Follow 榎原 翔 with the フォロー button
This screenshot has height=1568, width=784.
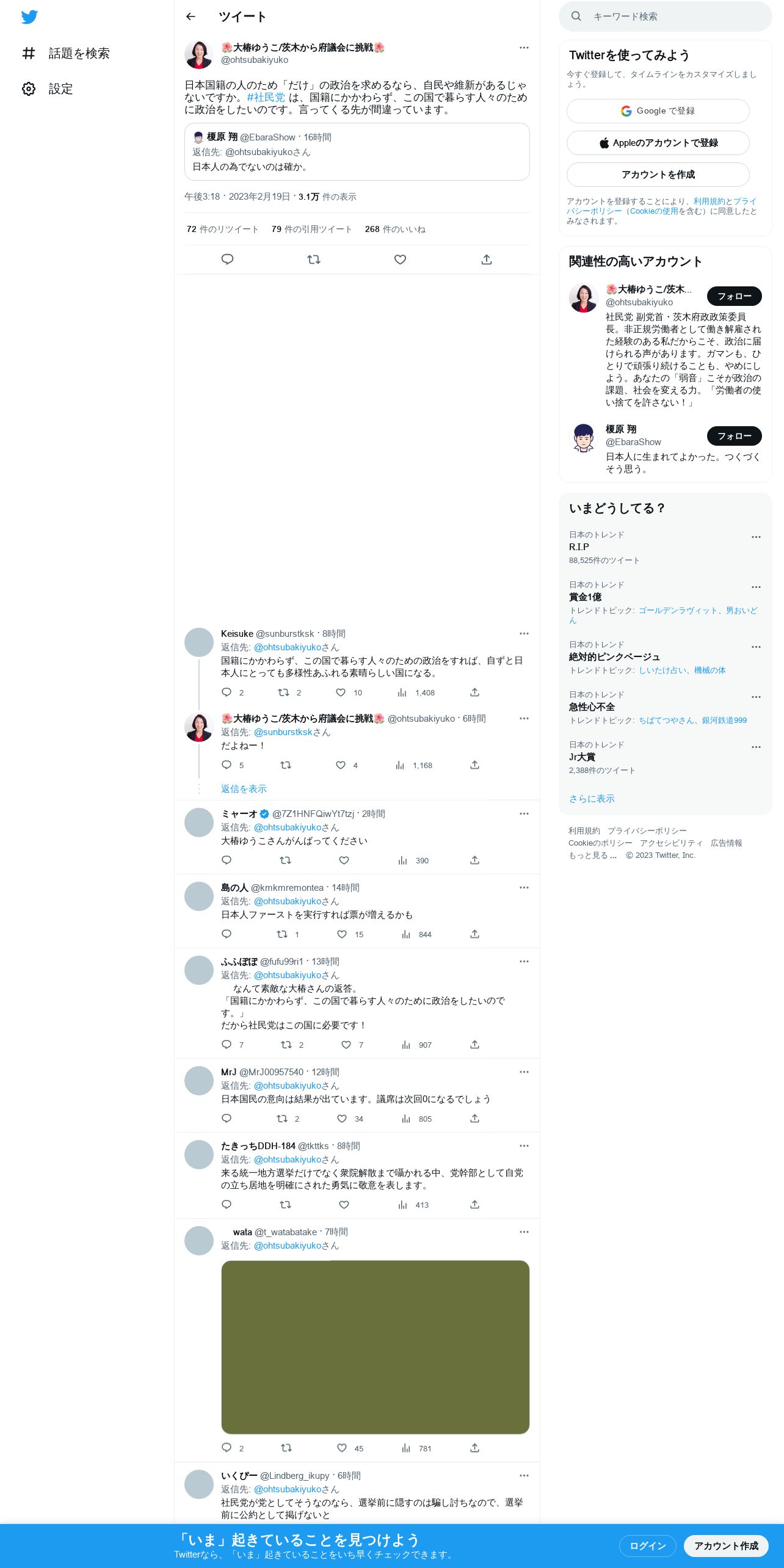734,436
